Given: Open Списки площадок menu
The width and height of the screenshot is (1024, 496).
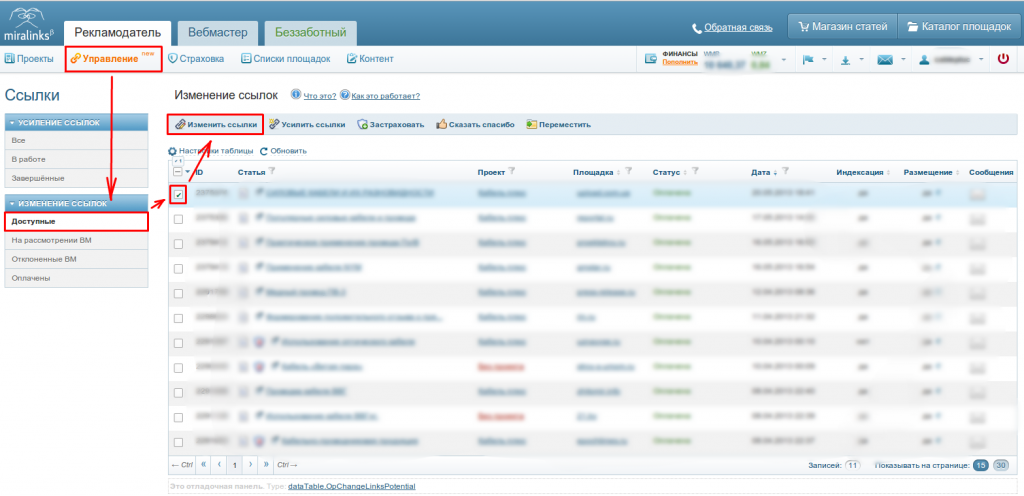Looking at the screenshot, I should click(286, 59).
